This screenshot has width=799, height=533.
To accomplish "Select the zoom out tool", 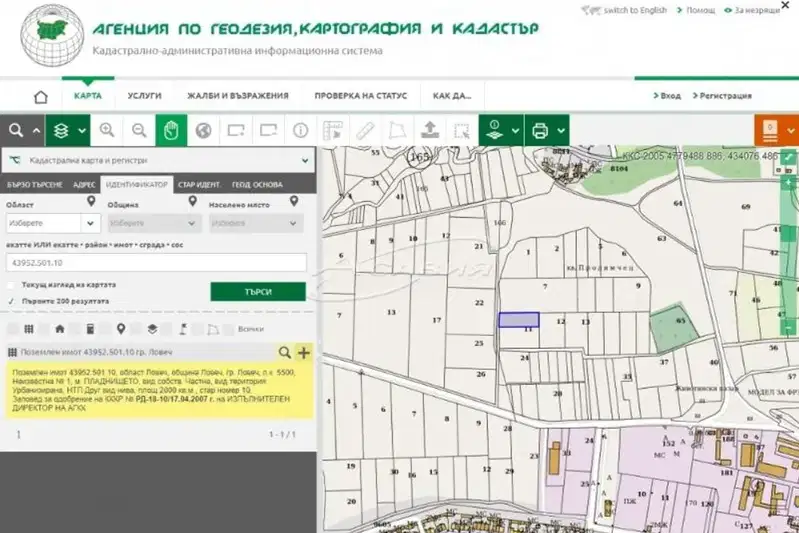I will pyautogui.click(x=139, y=130).
